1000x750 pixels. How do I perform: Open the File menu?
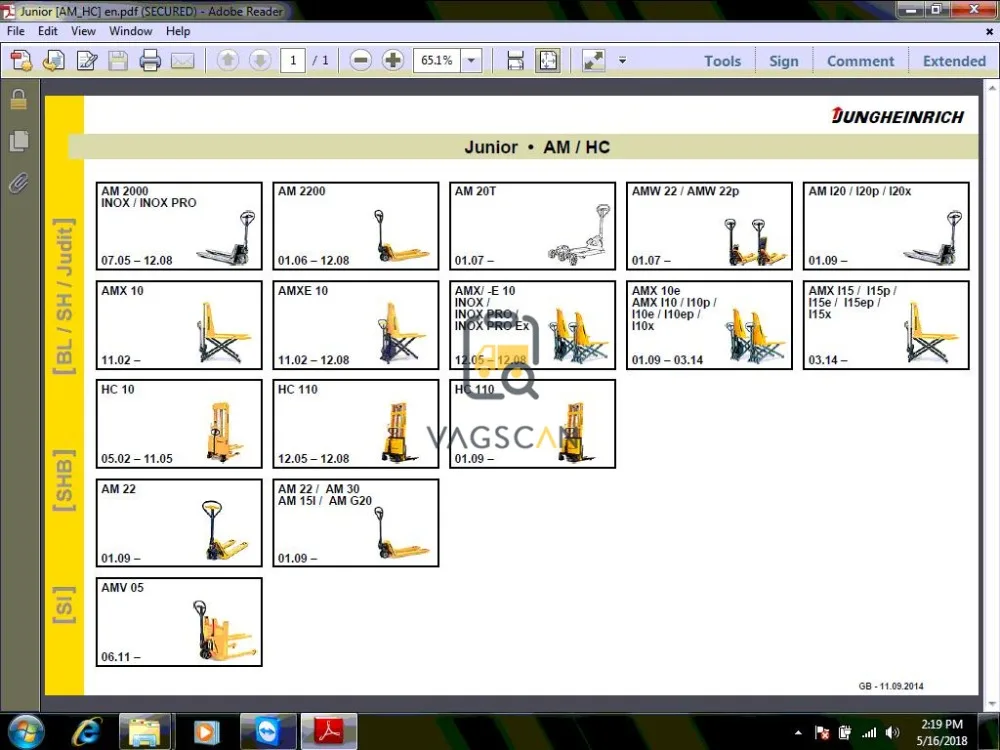(15, 31)
